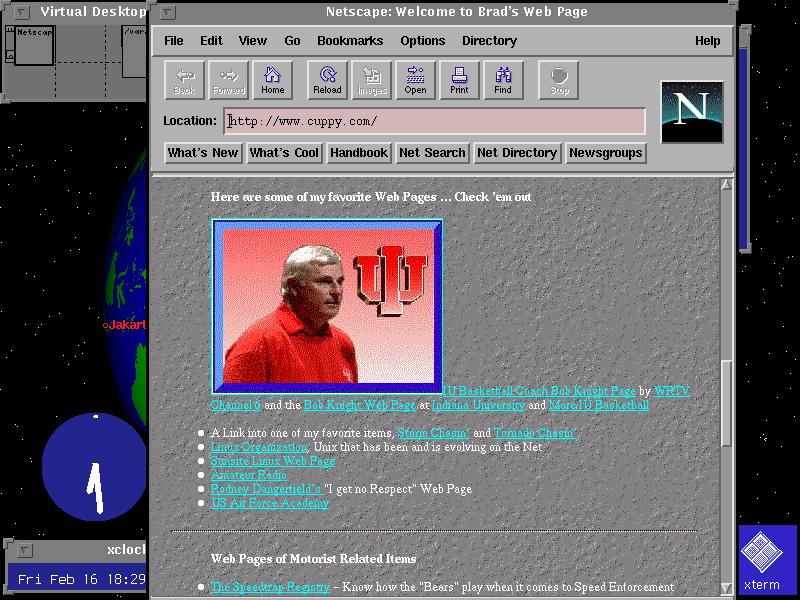Open the Edit menu

(211, 41)
